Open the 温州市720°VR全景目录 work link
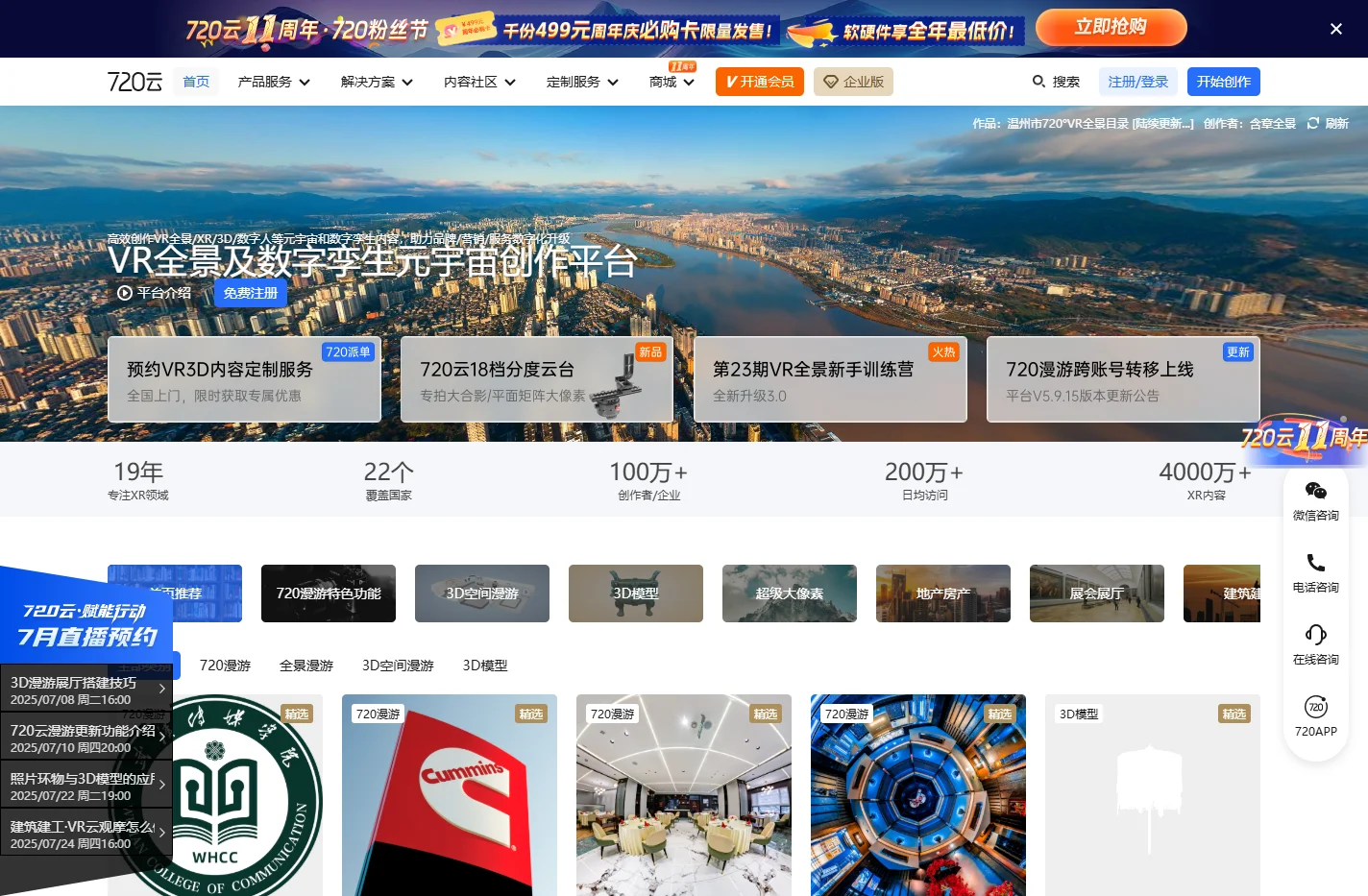 (x=1100, y=123)
